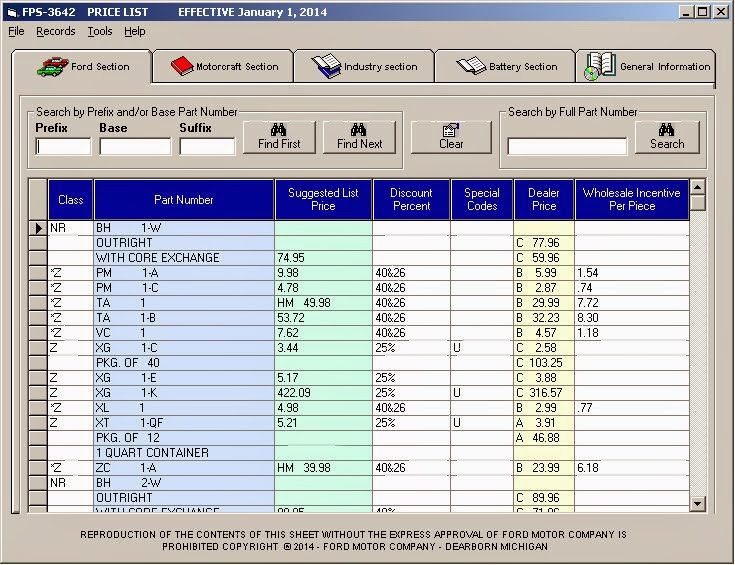Screen dimensions: 735x565
Task: Switch to the Industry section tab
Action: [364, 66]
